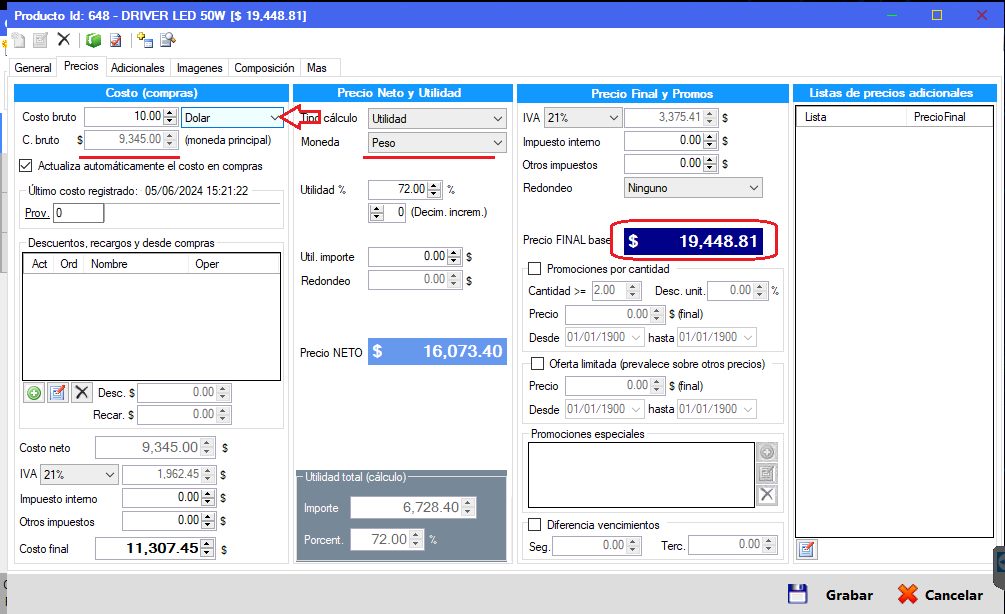Image resolution: width=1005 pixels, height=614 pixels.
Task: Click the add-window plus toolbar icon
Action: pos(145,40)
